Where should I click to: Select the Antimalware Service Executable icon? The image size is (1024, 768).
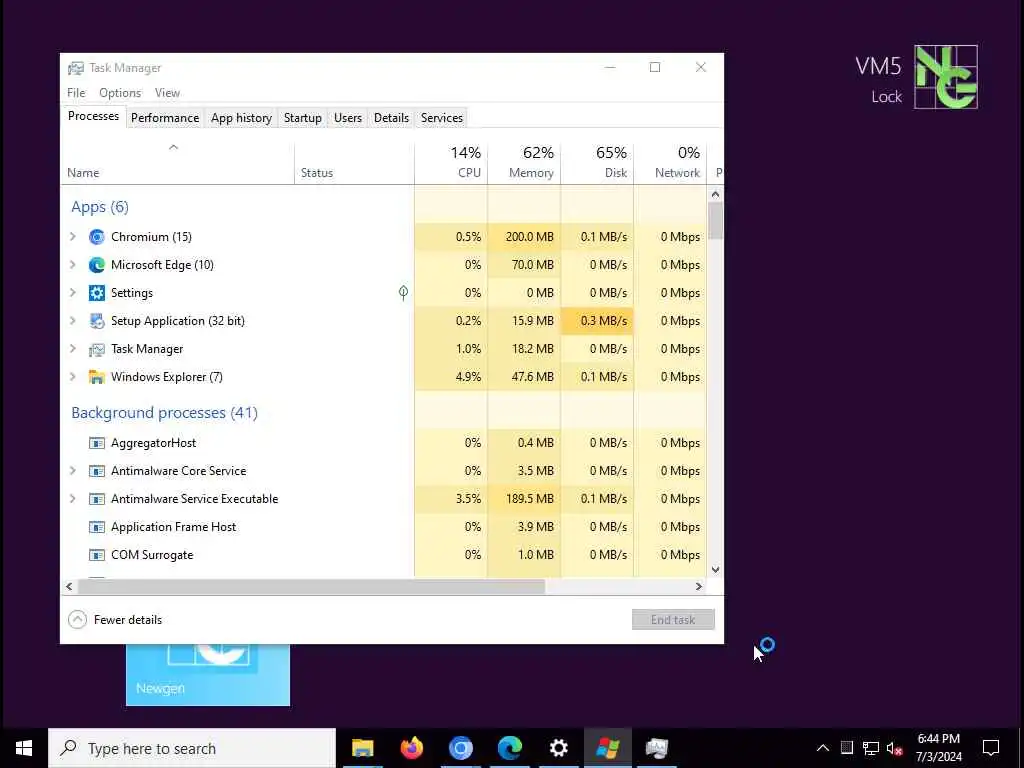[97, 500]
